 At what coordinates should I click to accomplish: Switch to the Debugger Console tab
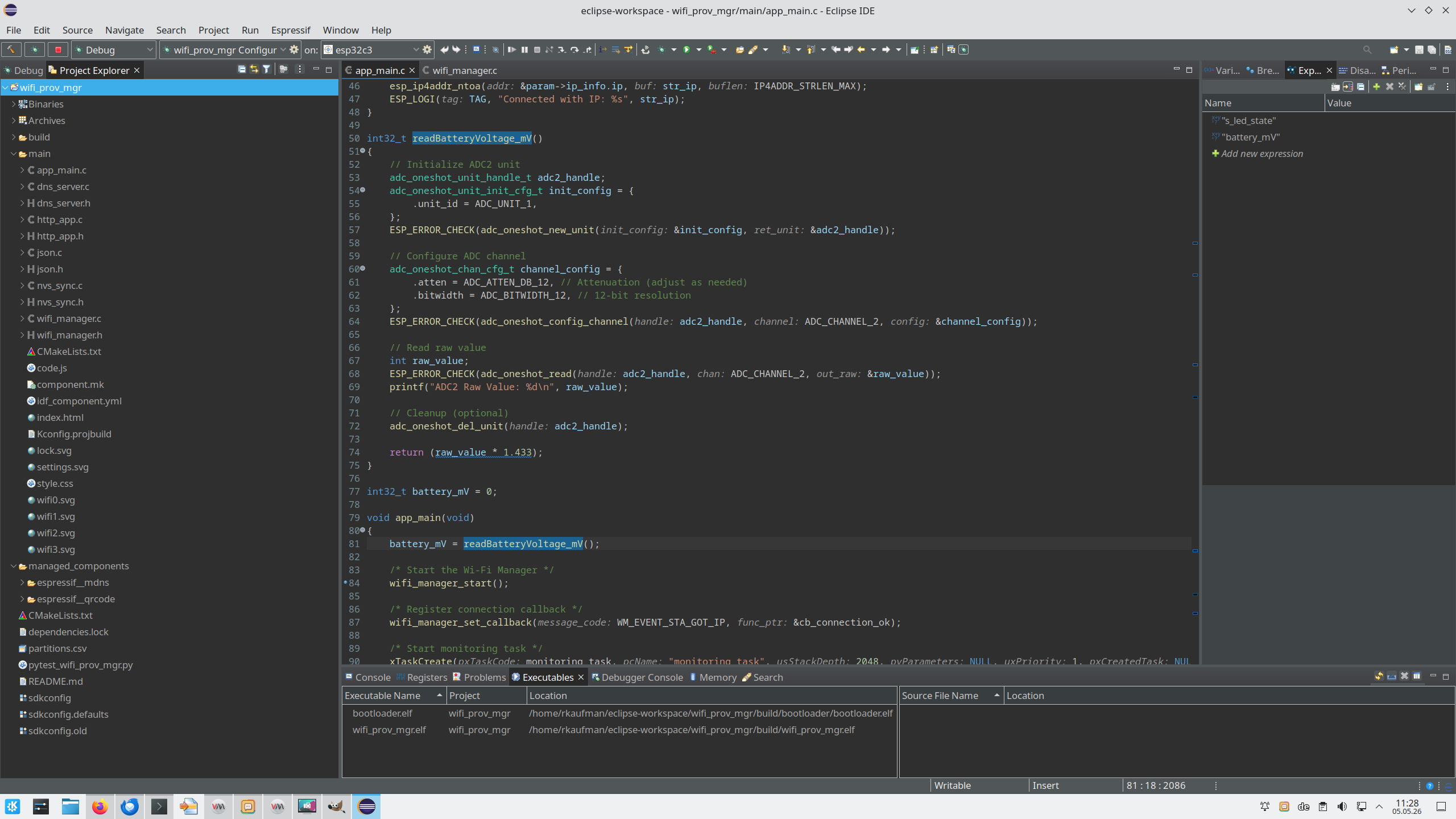(x=637, y=677)
